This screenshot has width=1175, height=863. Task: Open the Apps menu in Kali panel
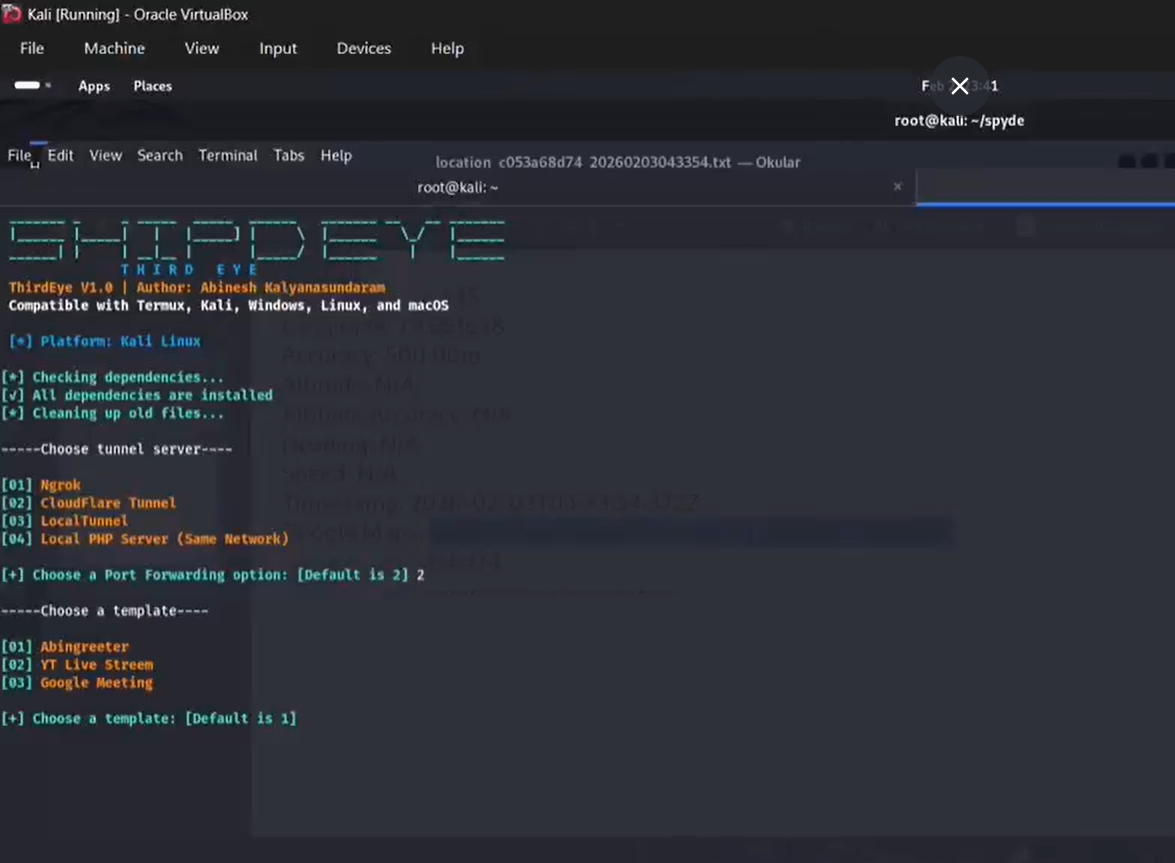click(94, 86)
